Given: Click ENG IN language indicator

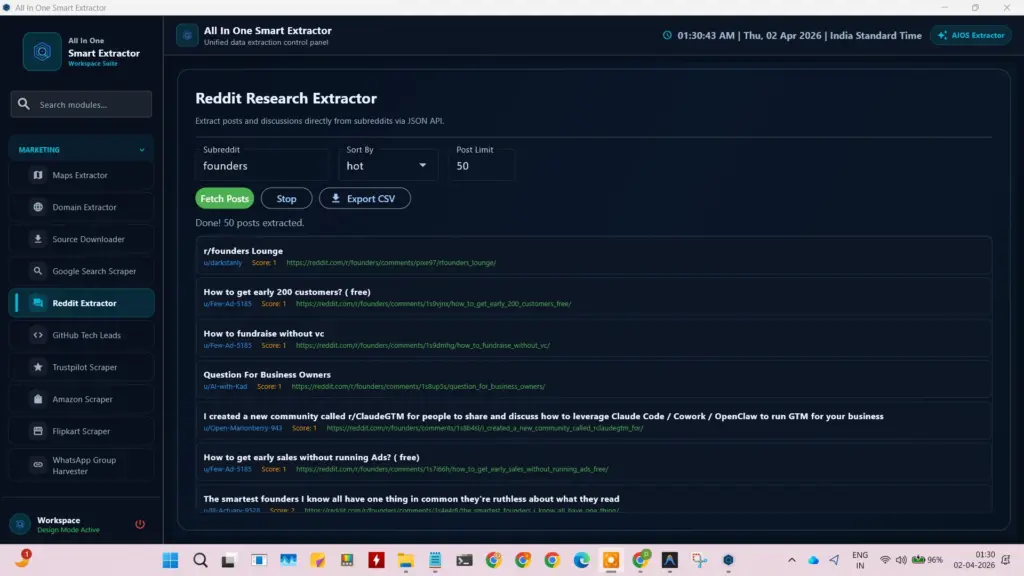Looking at the screenshot, I should [860, 560].
